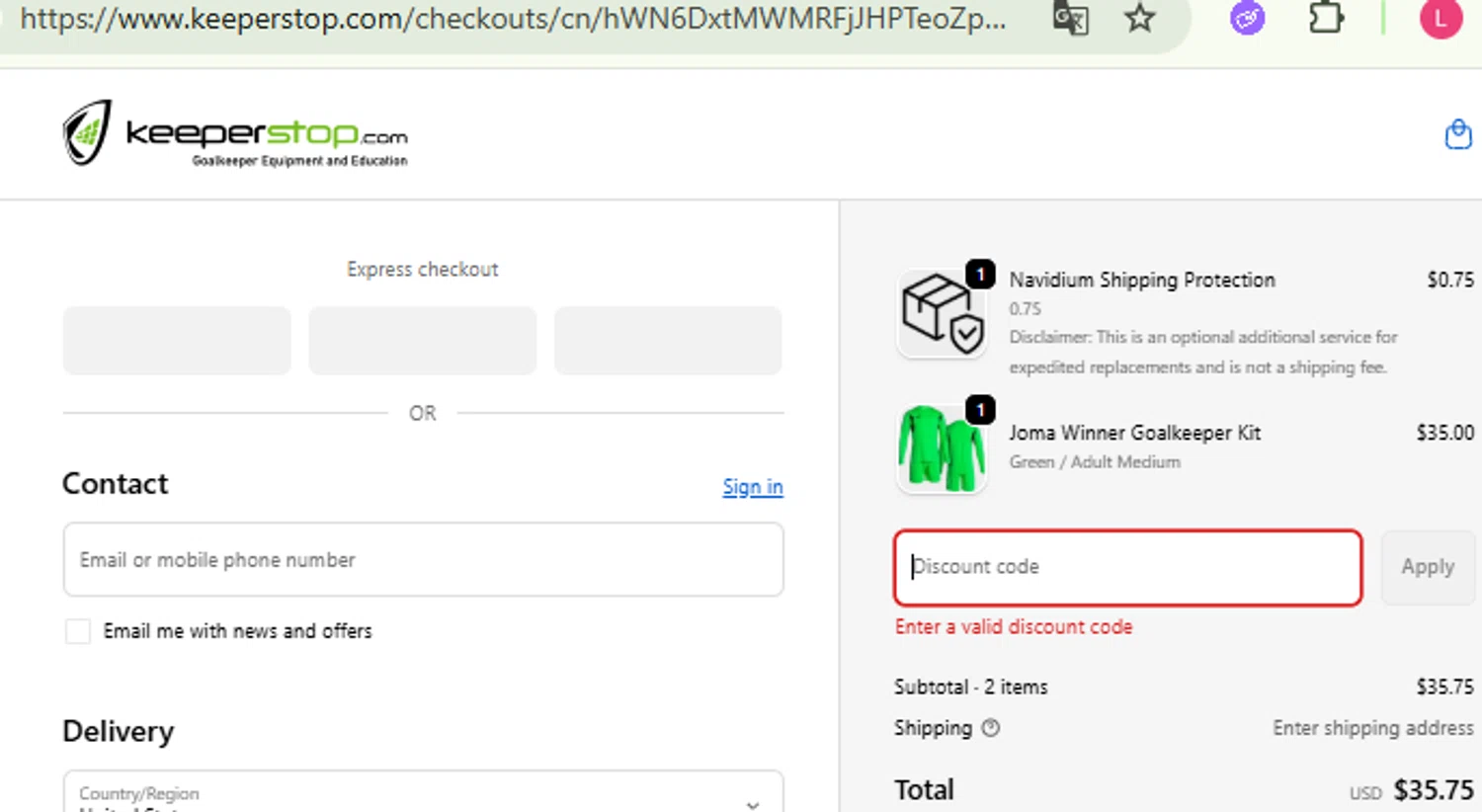Focus the Email or mobile phone number field
1482x812 pixels.
coord(423,560)
